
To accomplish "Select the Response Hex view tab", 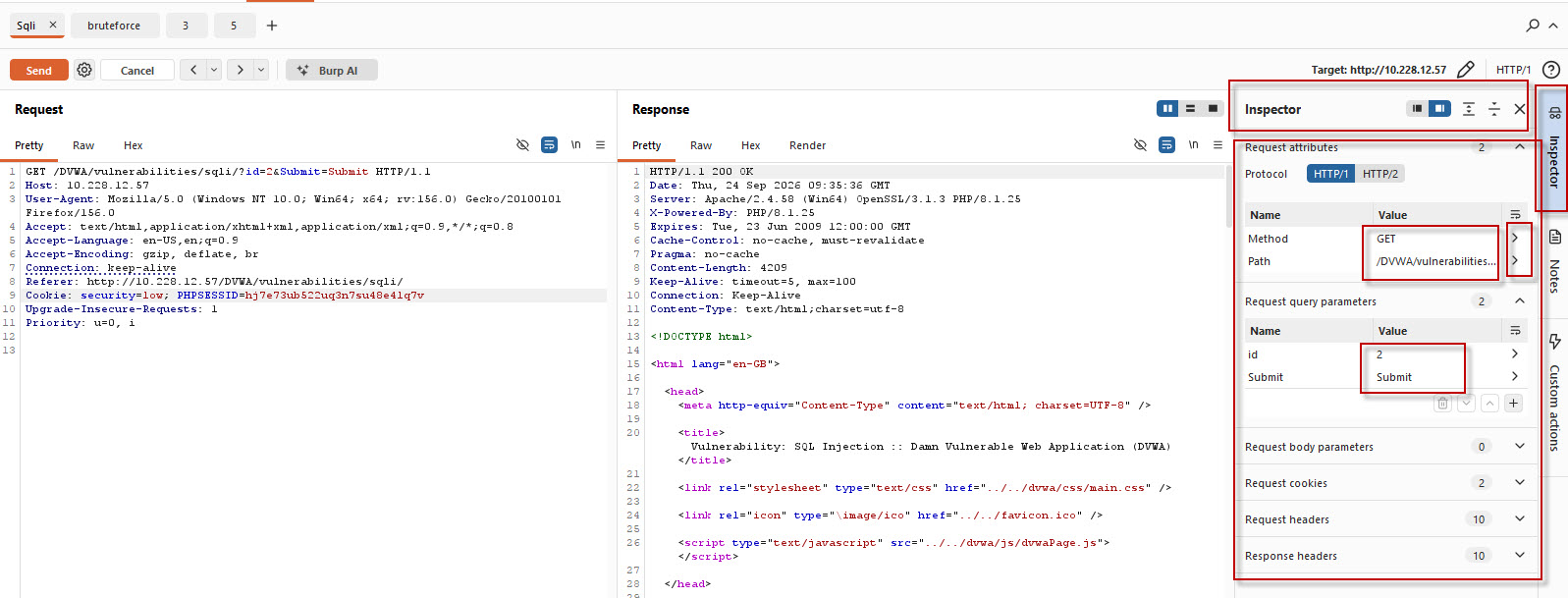I will click(750, 145).
